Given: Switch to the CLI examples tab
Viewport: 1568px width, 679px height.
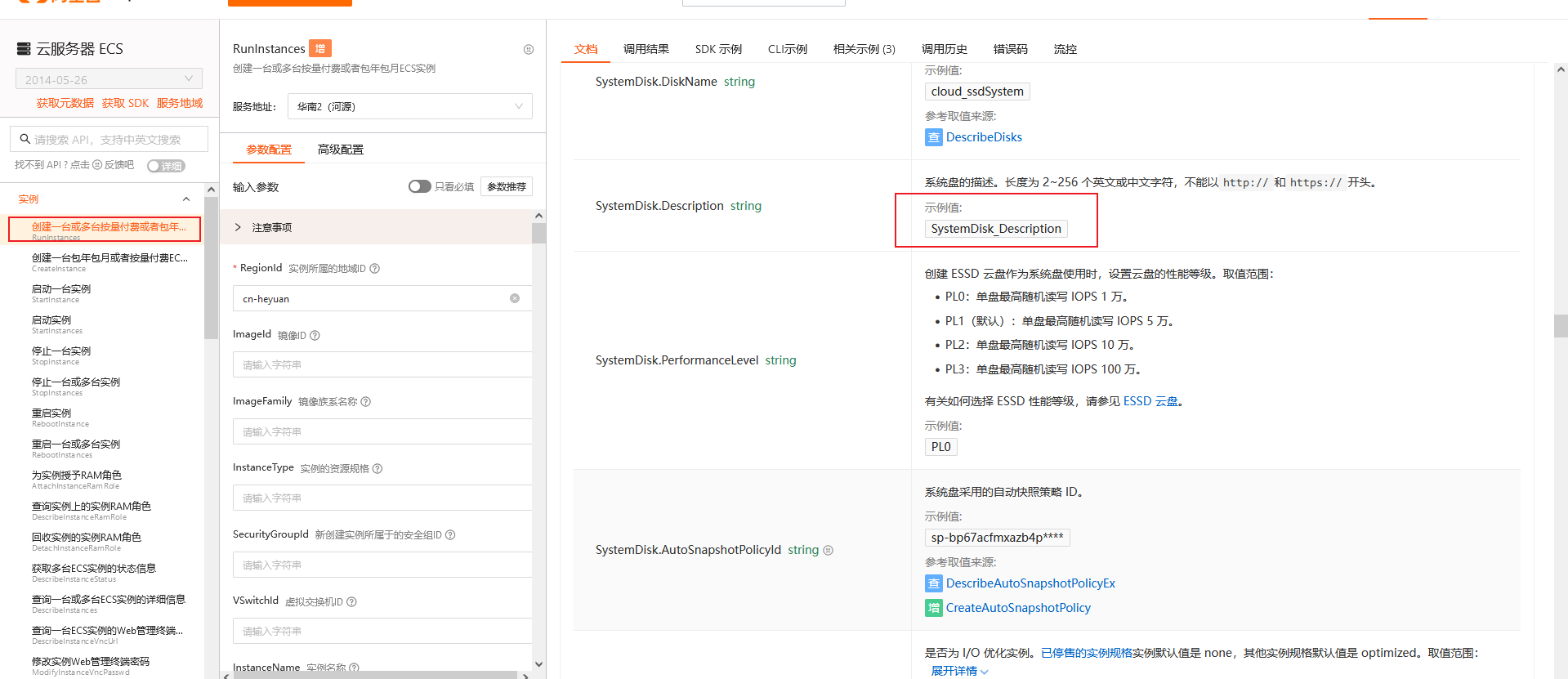Looking at the screenshot, I should 788,49.
